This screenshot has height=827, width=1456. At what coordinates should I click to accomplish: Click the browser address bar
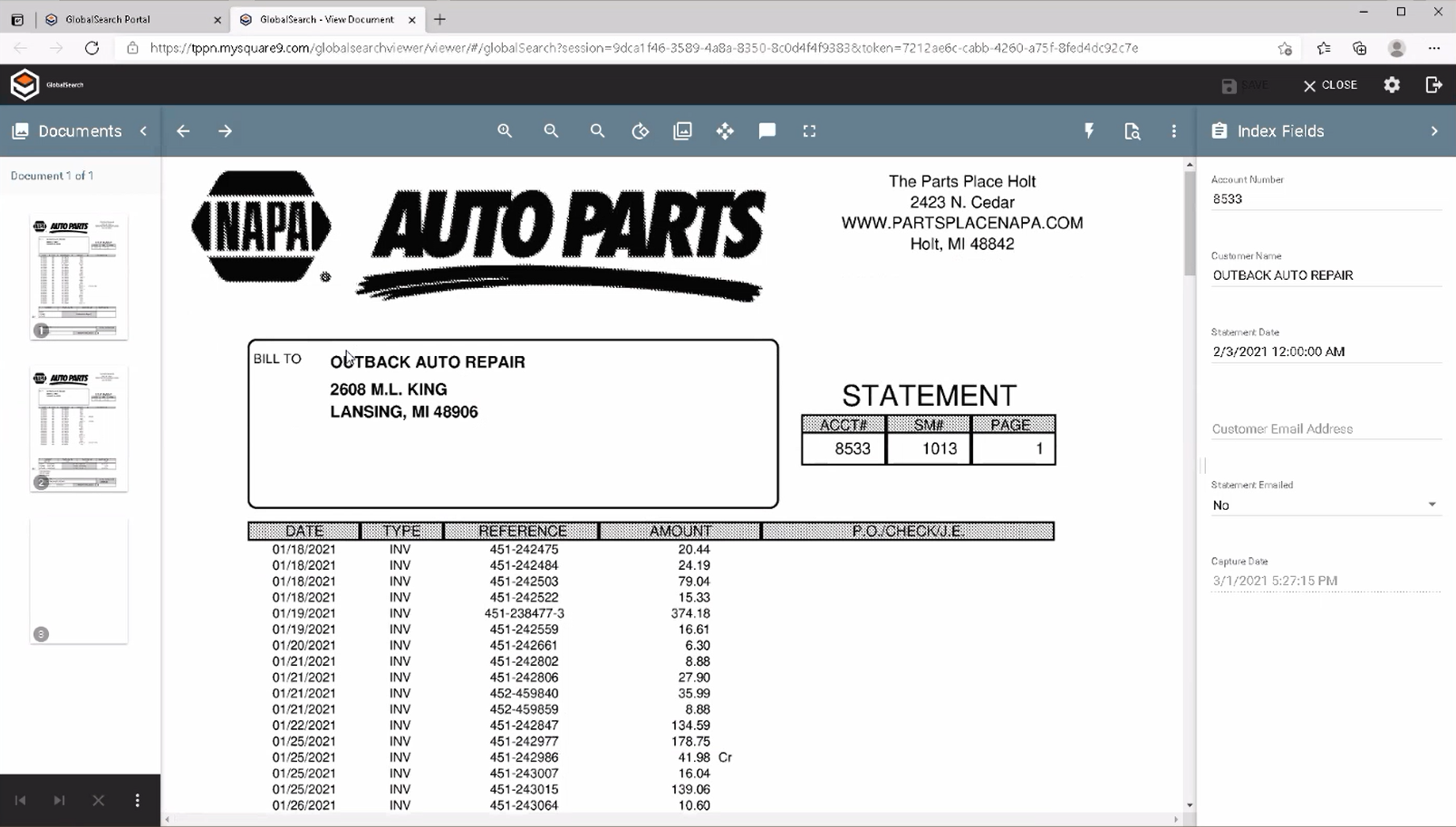643,48
